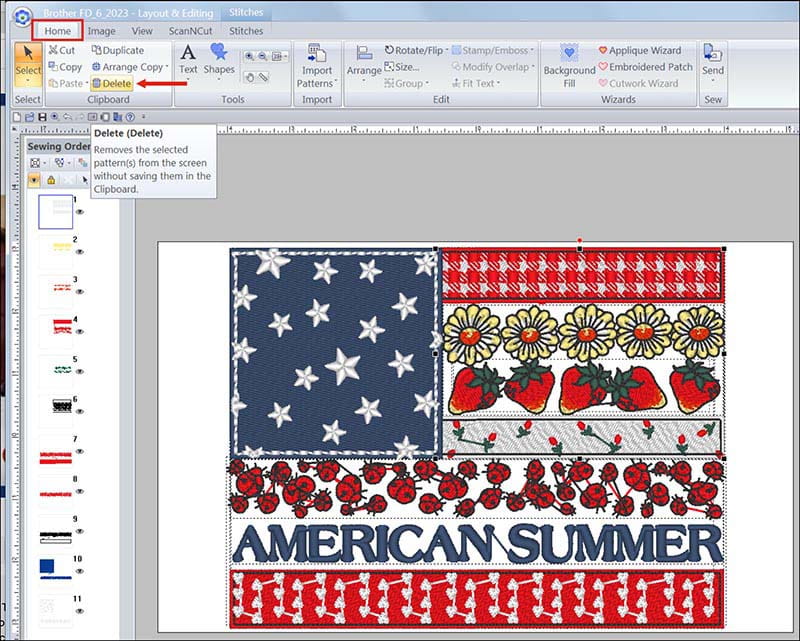Open the View ribbon tab

(x=142, y=31)
